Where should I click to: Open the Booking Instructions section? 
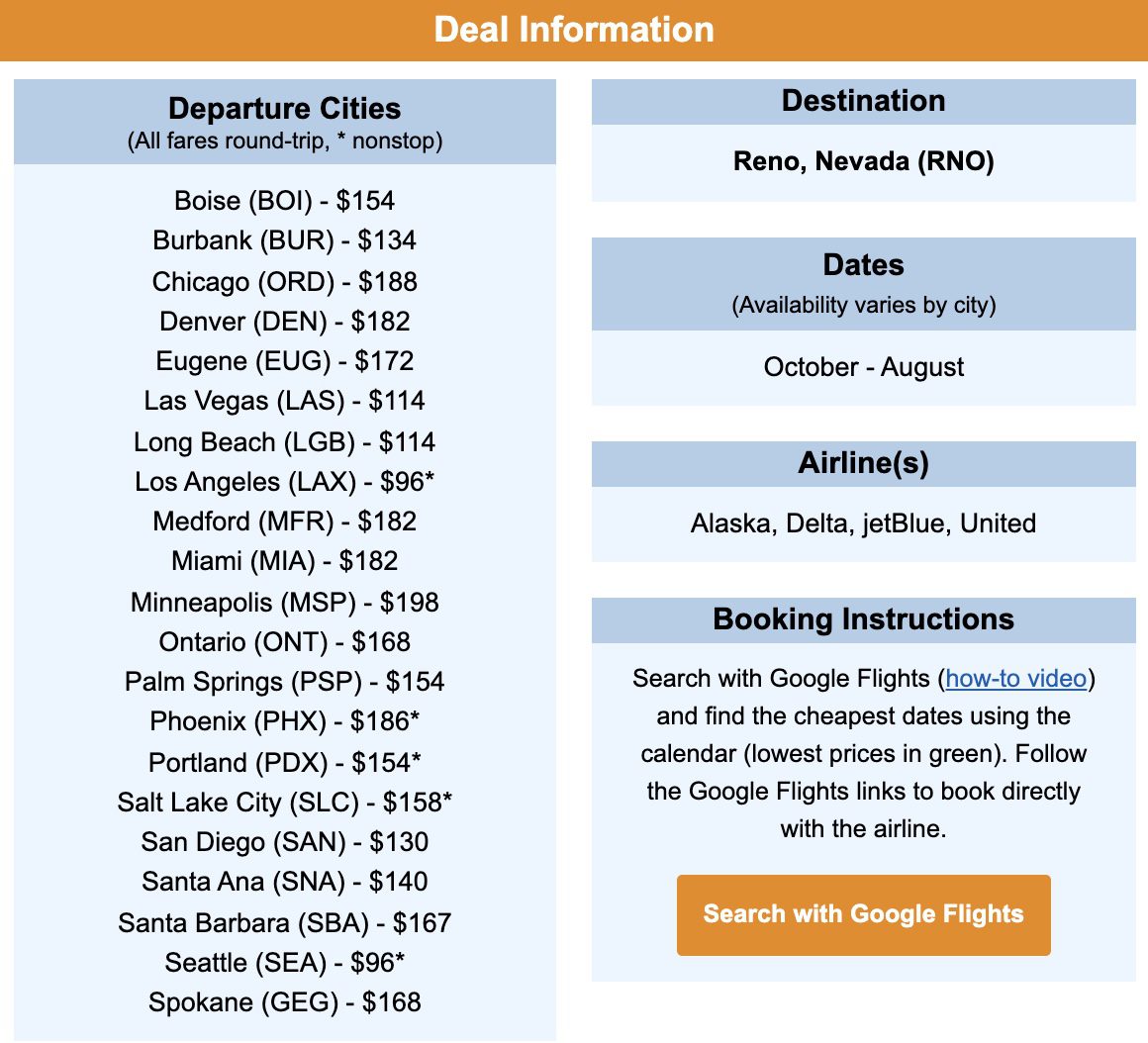pyautogui.click(x=863, y=619)
